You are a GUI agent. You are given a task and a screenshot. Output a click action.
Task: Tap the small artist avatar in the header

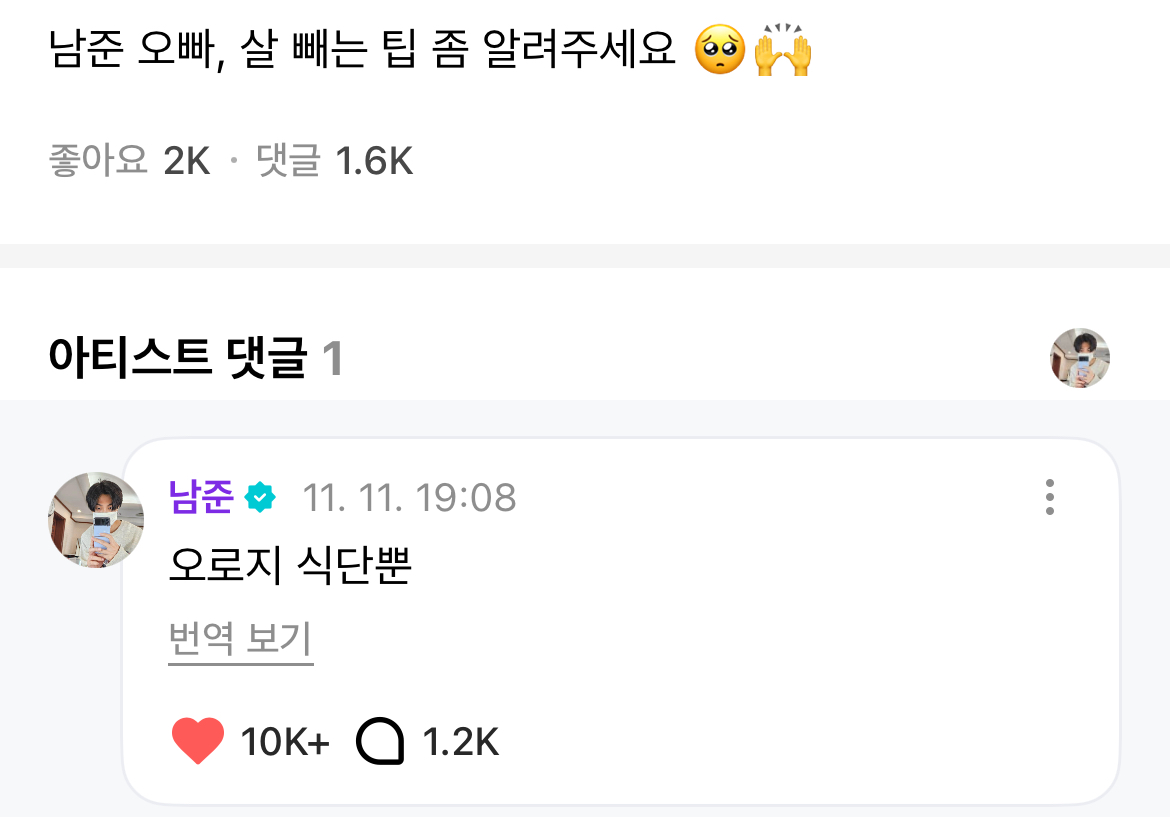tap(1080, 358)
